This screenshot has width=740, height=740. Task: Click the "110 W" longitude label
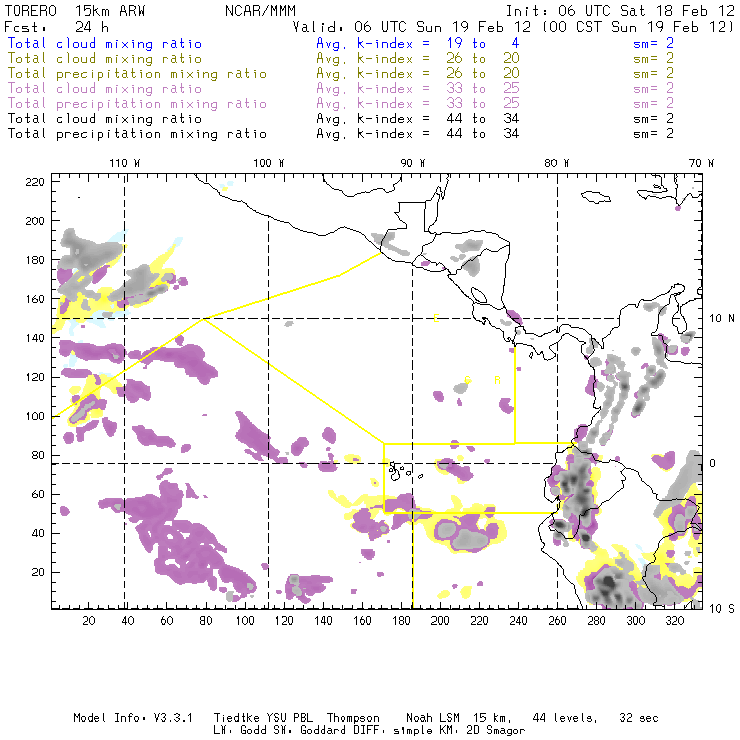(125, 163)
